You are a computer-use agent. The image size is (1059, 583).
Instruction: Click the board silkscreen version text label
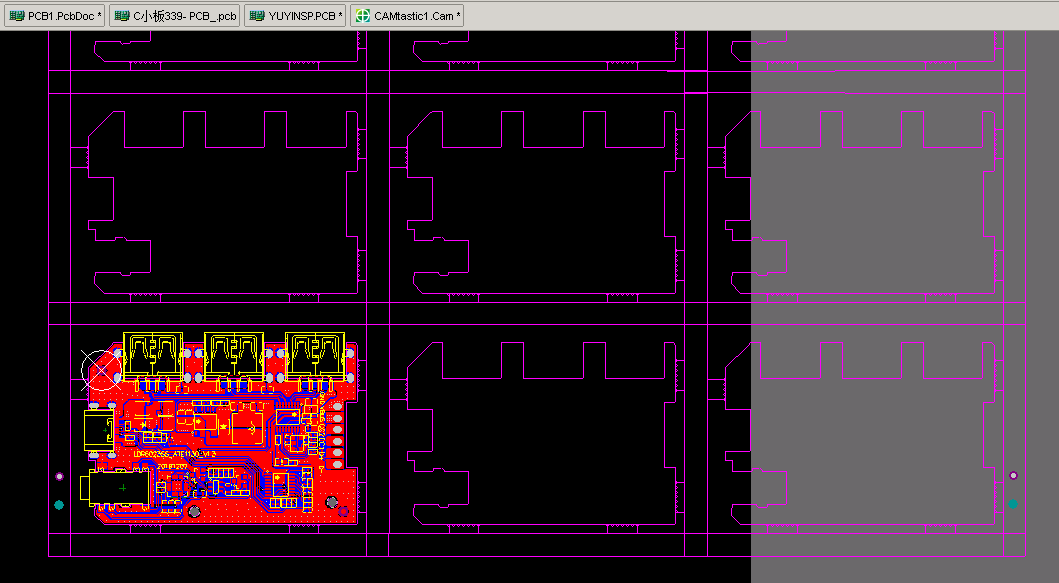coord(174,454)
